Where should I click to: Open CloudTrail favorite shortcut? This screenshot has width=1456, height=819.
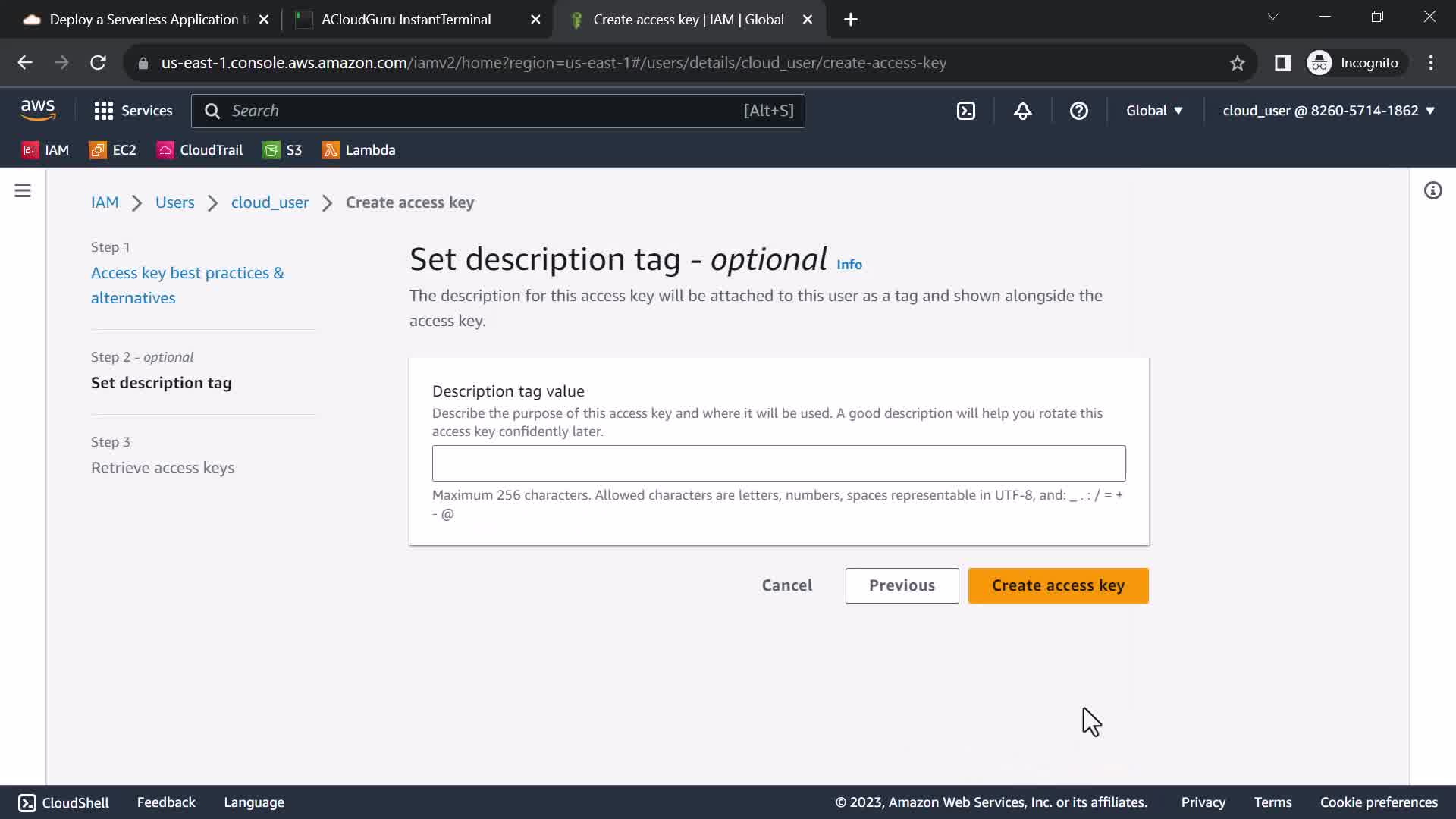(x=199, y=150)
